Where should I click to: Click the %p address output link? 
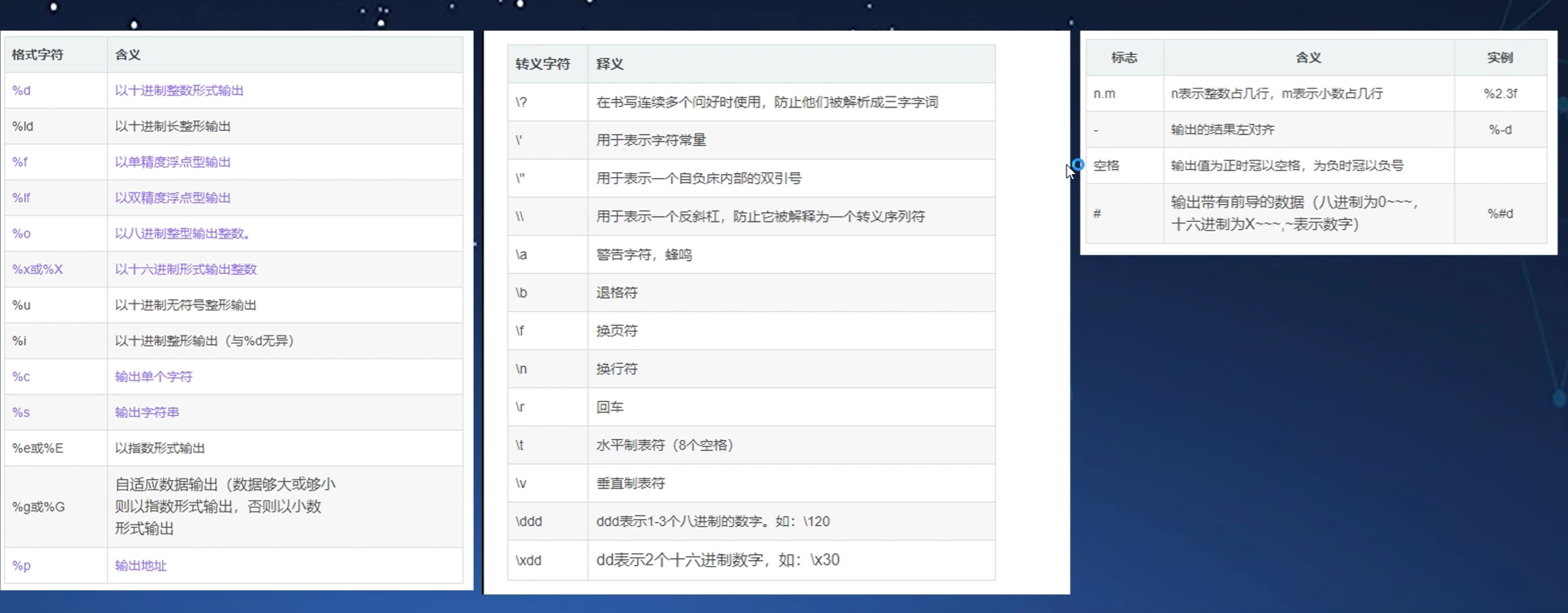21,565
